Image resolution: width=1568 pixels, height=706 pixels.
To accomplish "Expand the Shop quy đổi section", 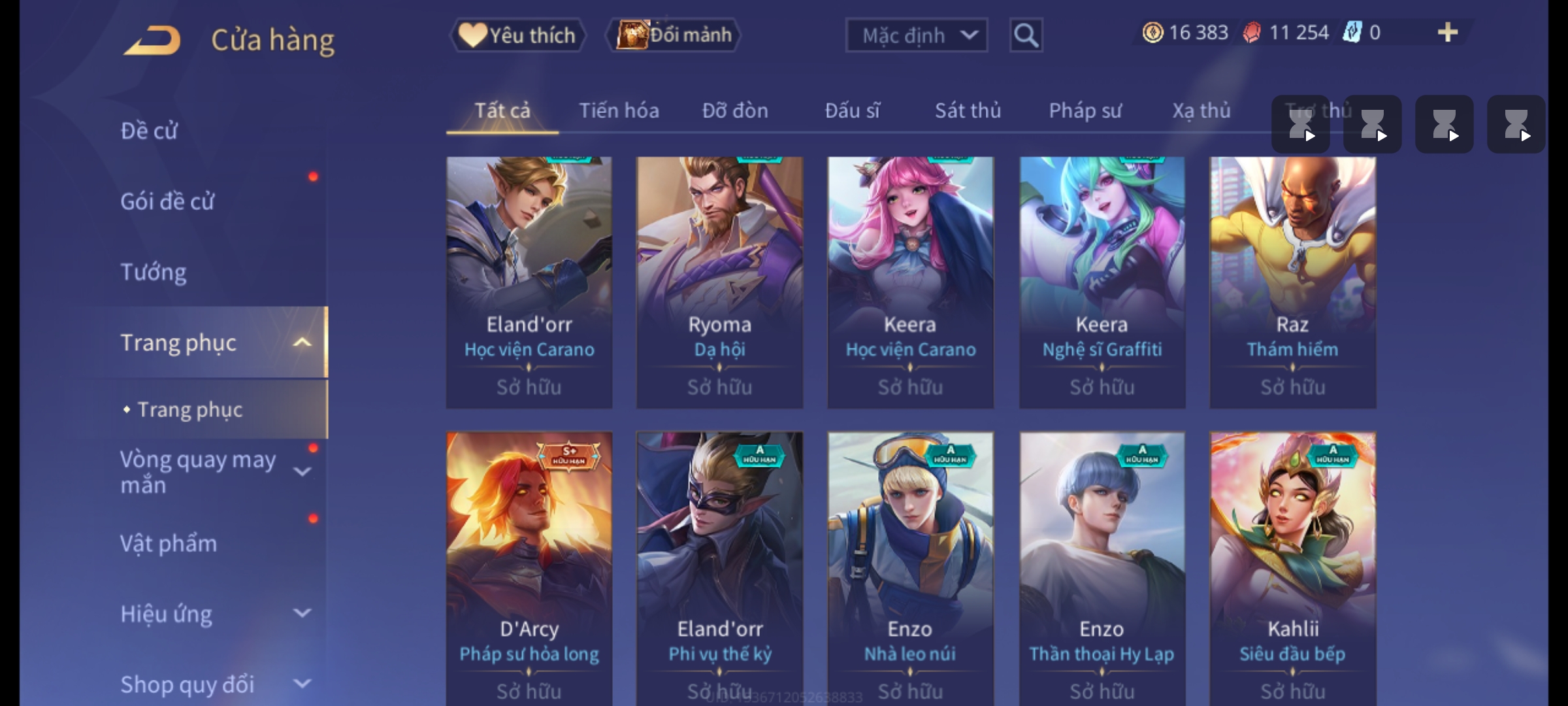I will pos(302,684).
